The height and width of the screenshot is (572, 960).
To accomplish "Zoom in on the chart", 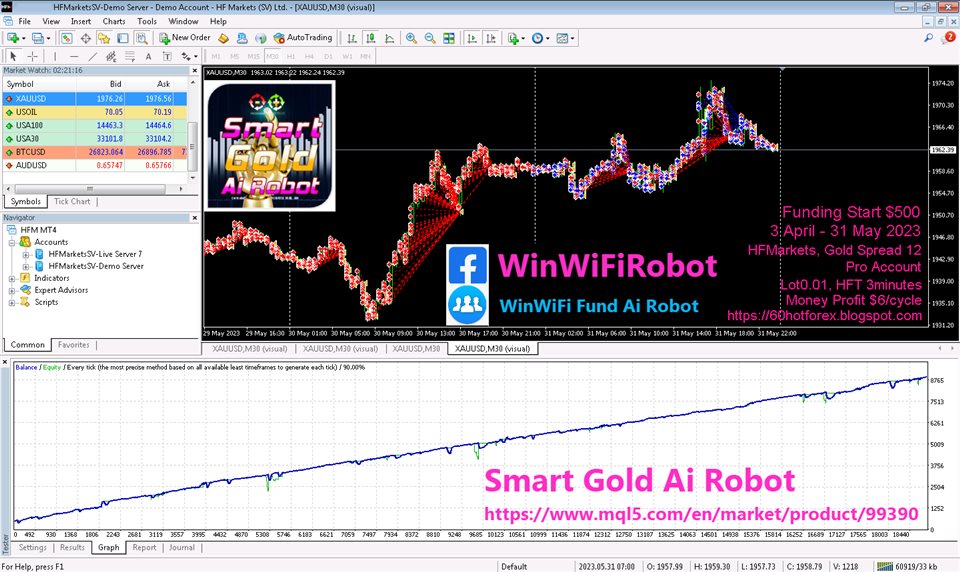I will [411, 38].
